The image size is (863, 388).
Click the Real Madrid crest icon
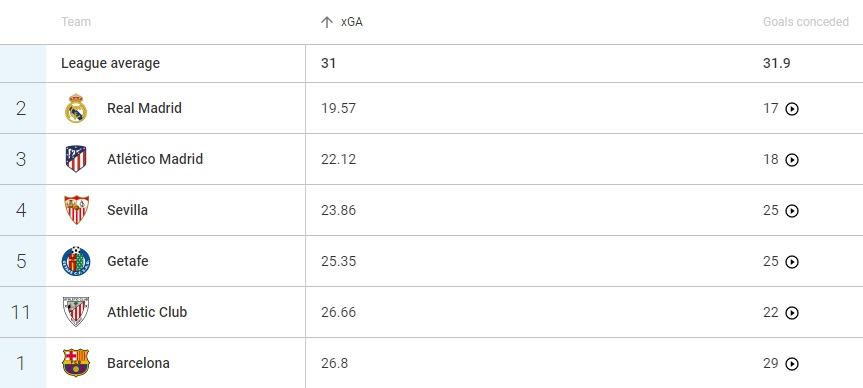click(76, 108)
